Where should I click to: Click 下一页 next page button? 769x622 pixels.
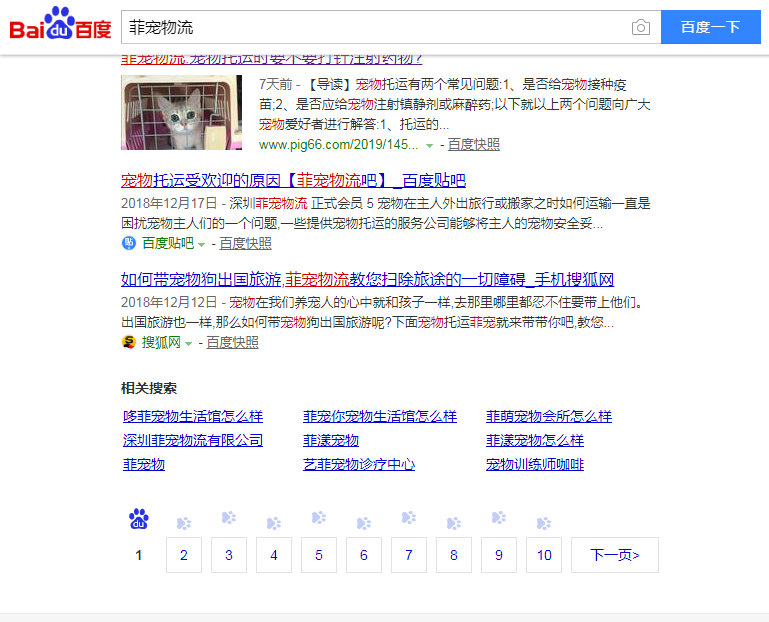pos(615,555)
